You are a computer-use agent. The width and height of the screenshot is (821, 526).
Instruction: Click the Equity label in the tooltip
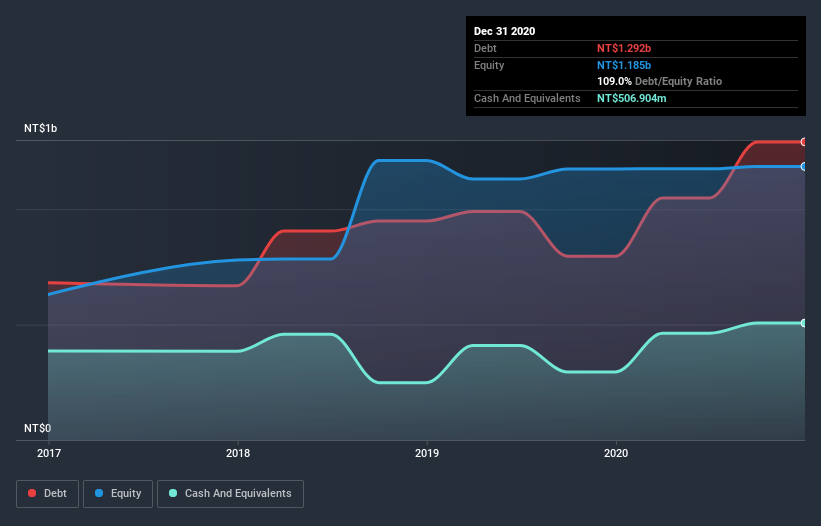tap(489, 65)
